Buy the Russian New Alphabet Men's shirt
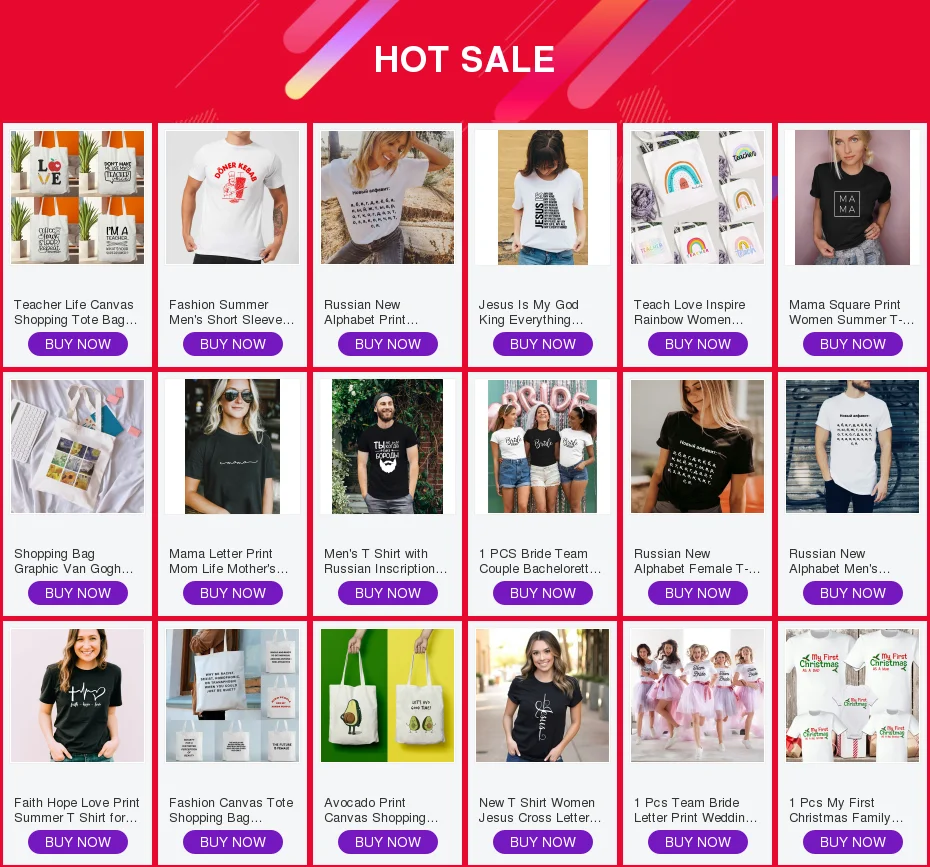 click(852, 593)
